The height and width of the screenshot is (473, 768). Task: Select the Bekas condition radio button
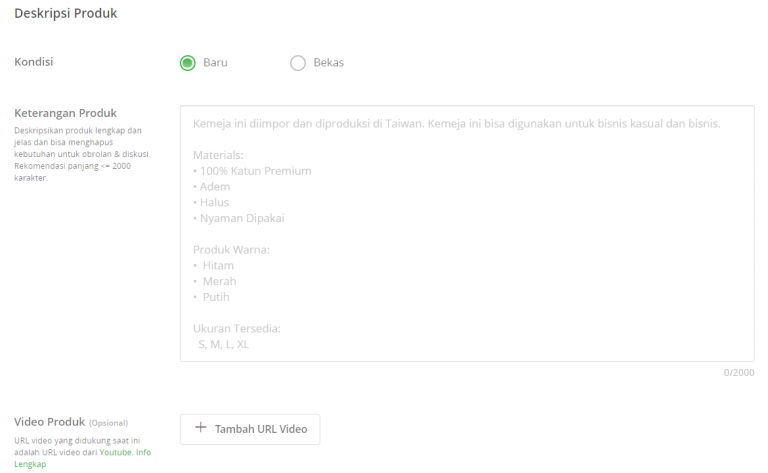point(298,63)
